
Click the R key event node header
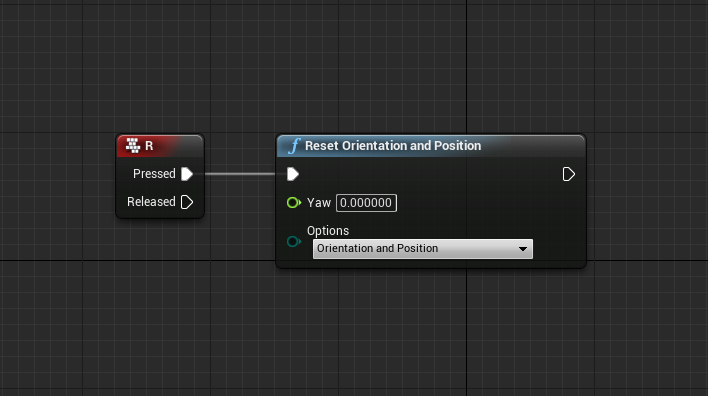point(160,146)
